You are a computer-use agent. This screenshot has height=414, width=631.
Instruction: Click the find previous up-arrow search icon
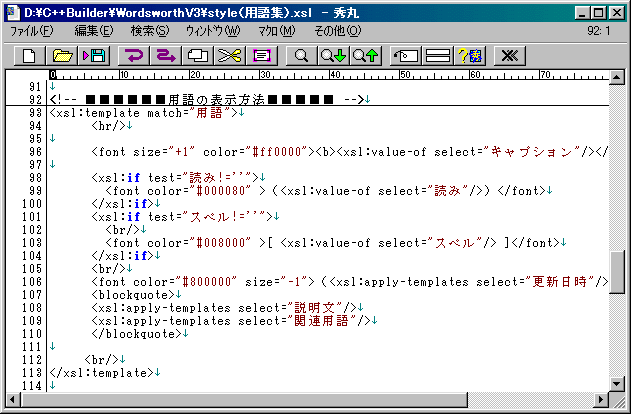click(x=366, y=55)
